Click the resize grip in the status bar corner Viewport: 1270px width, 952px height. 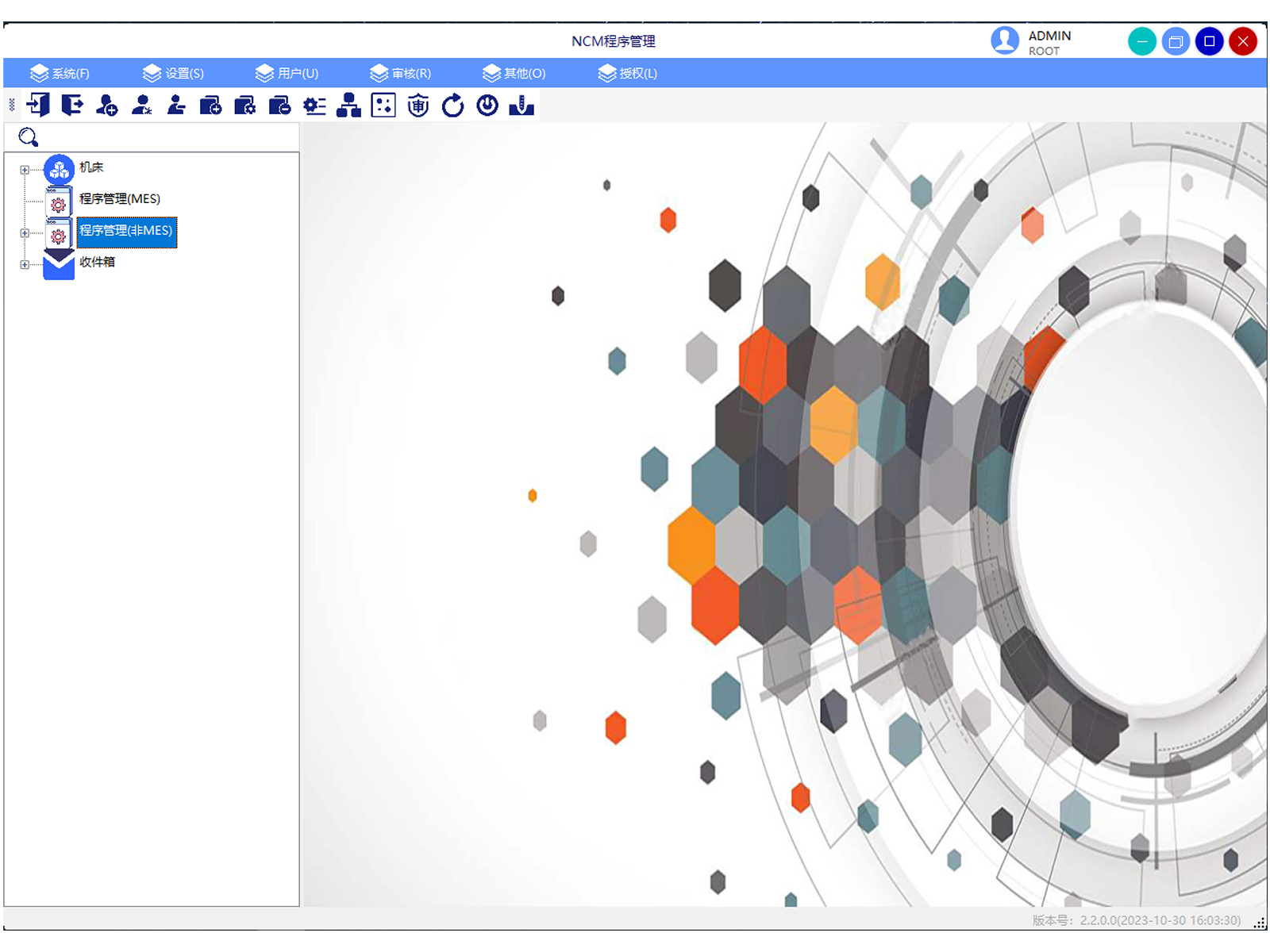[x=1260, y=922]
